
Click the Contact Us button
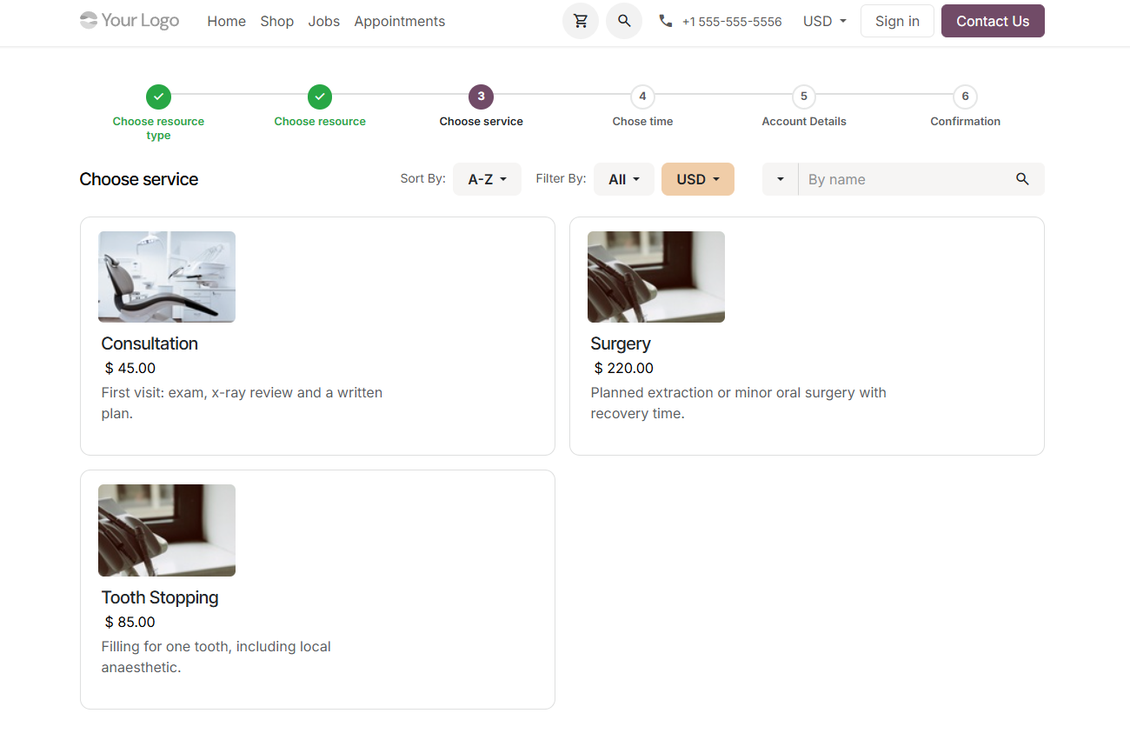(x=992, y=21)
